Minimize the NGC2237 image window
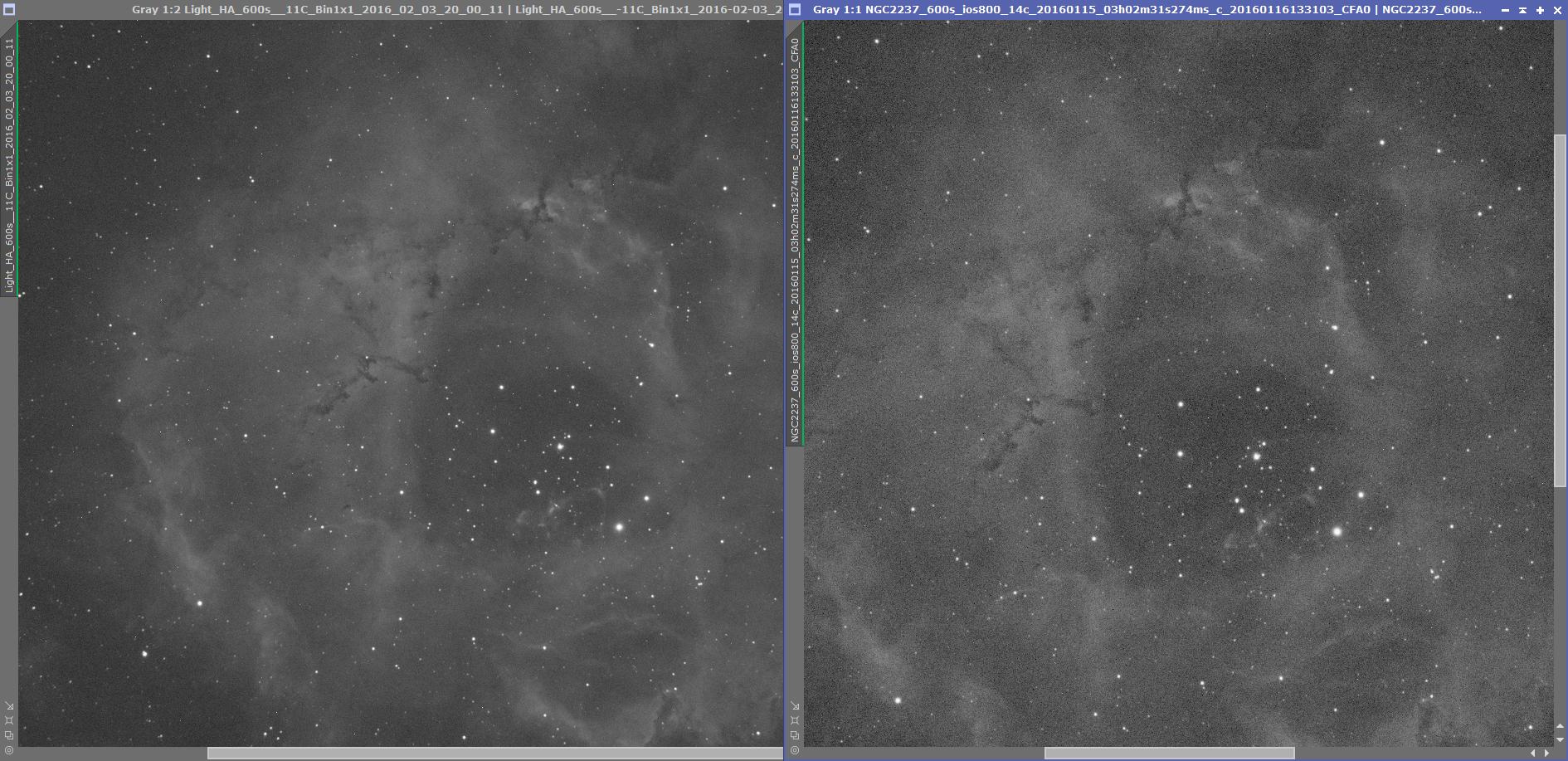The height and width of the screenshot is (761, 1568). pos(1505,10)
